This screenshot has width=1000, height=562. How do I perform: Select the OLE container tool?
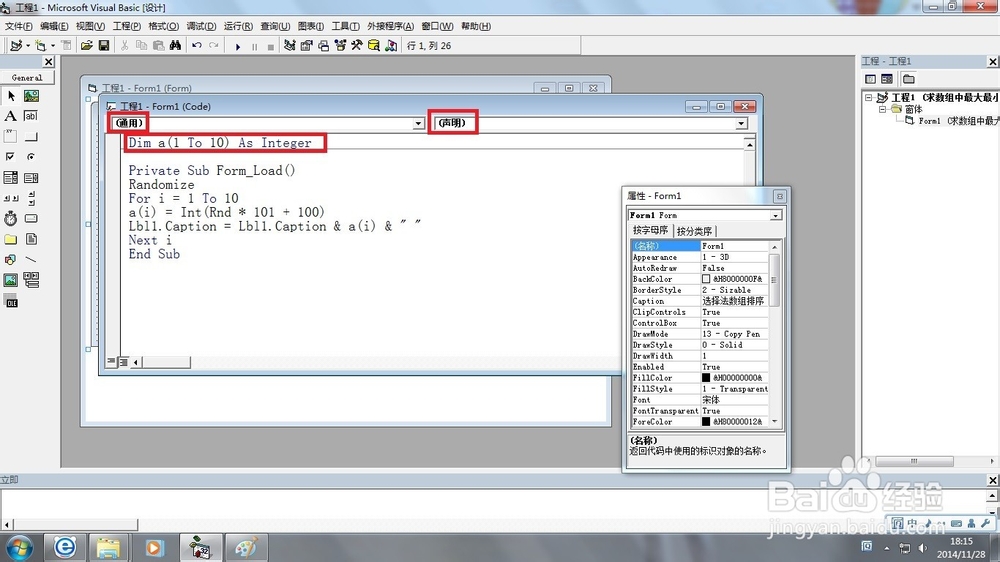tap(11, 302)
